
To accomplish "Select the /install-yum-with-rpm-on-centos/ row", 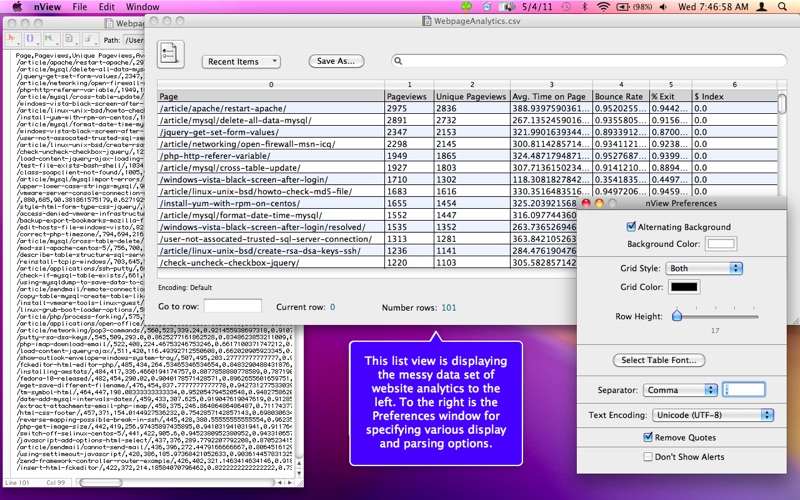I will [367, 203].
